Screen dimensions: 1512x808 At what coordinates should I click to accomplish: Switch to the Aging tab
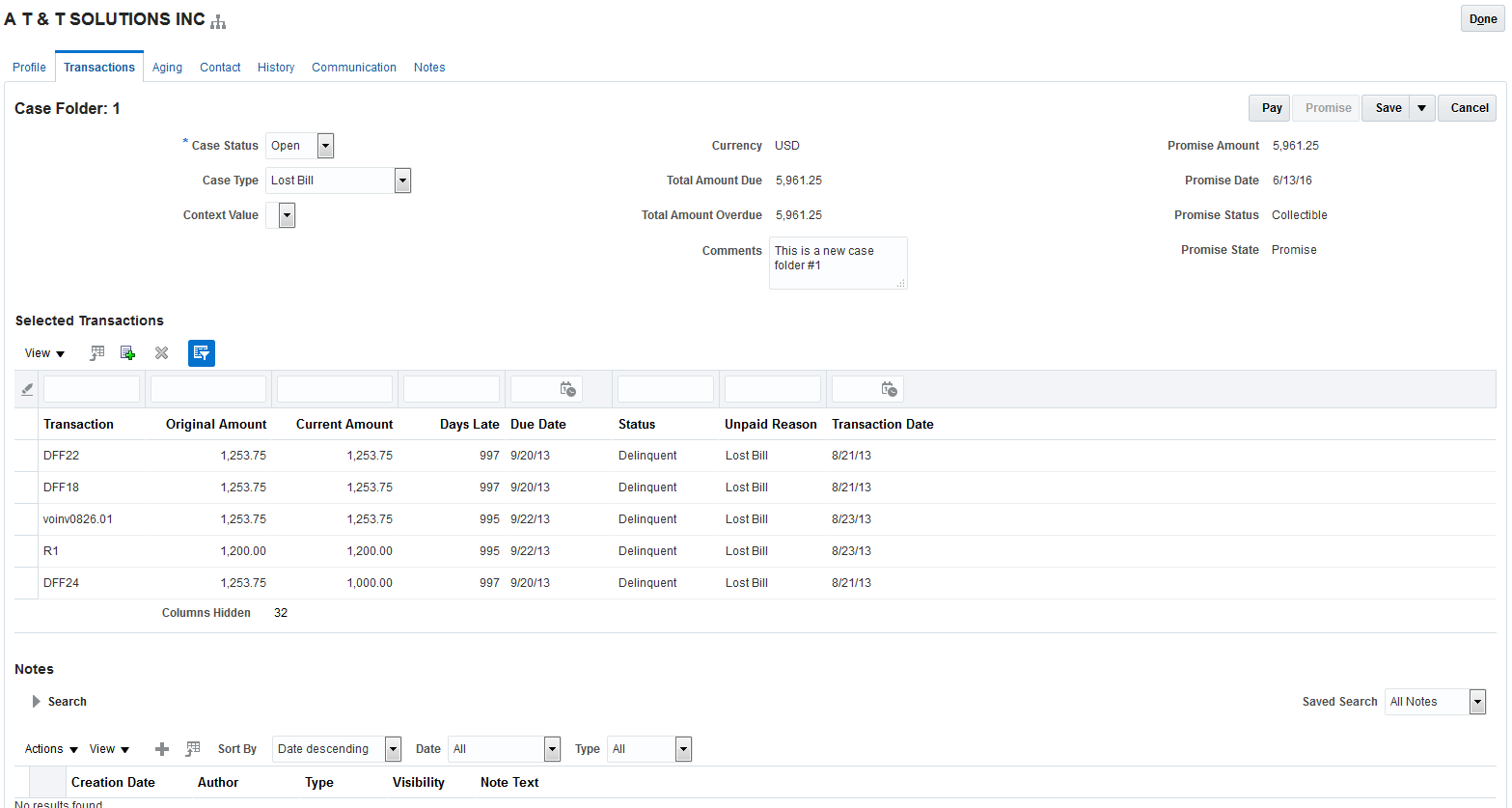[167, 68]
